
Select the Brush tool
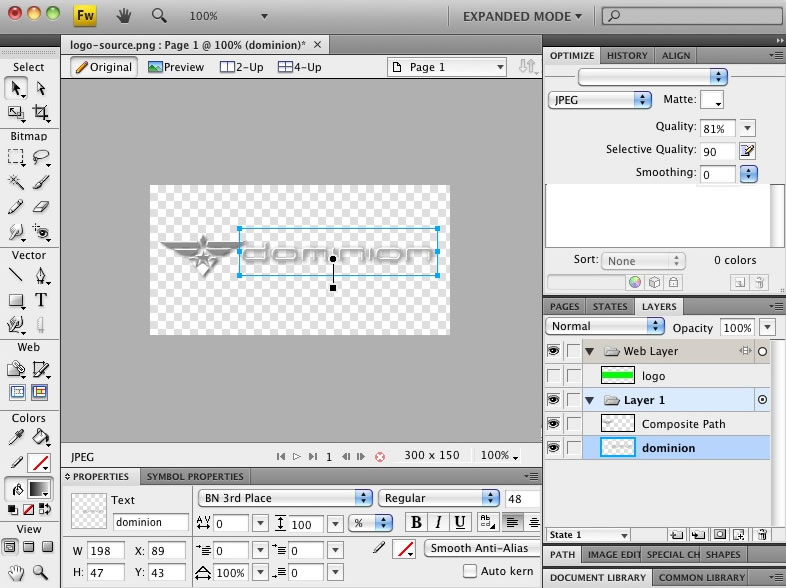[x=41, y=182]
